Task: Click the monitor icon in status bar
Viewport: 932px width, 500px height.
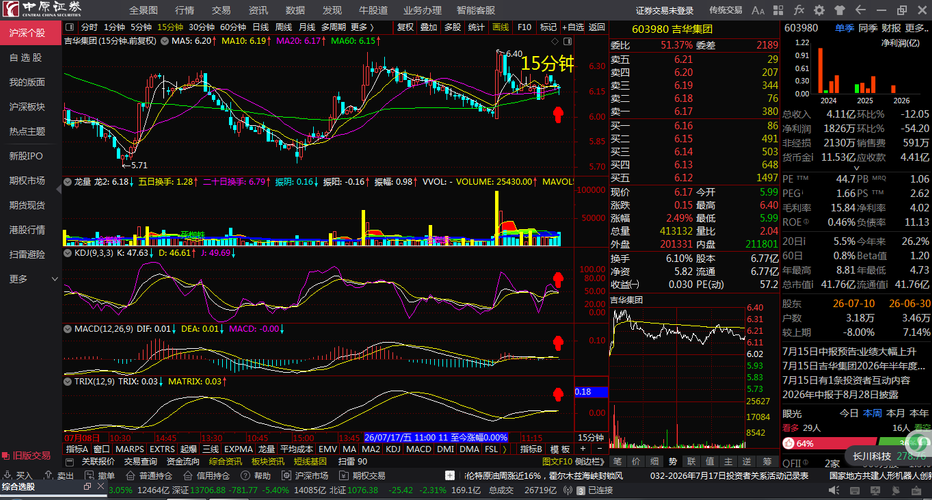Action: pos(875,490)
